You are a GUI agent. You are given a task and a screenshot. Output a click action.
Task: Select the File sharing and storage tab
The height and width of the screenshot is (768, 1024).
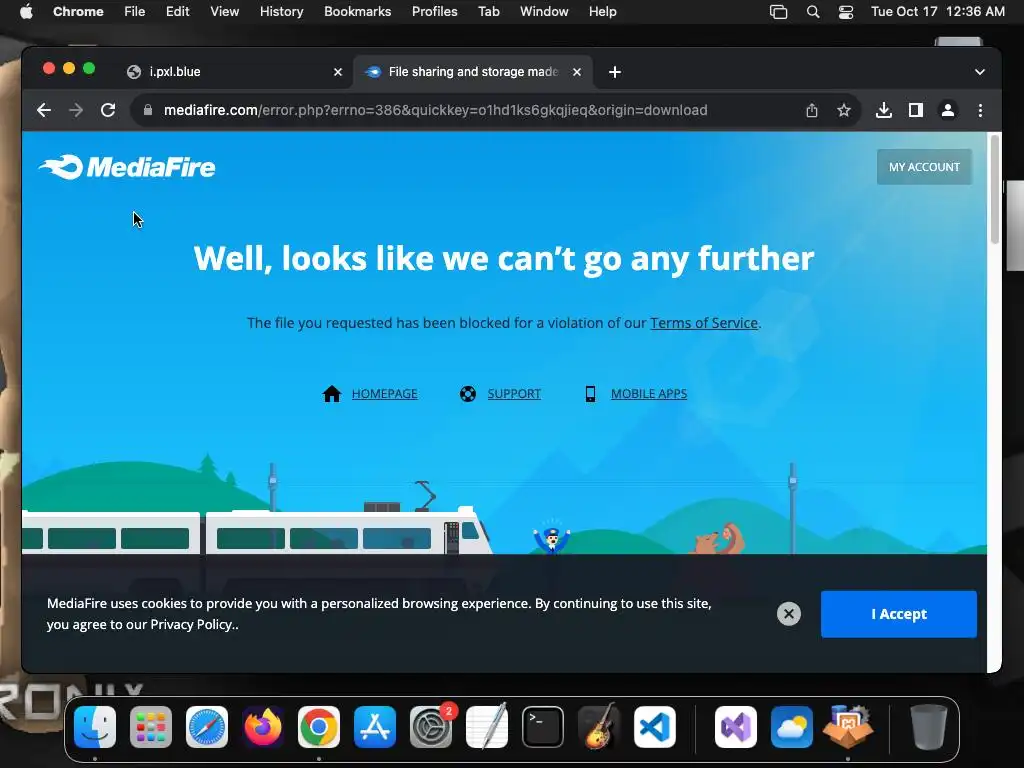pos(473,72)
